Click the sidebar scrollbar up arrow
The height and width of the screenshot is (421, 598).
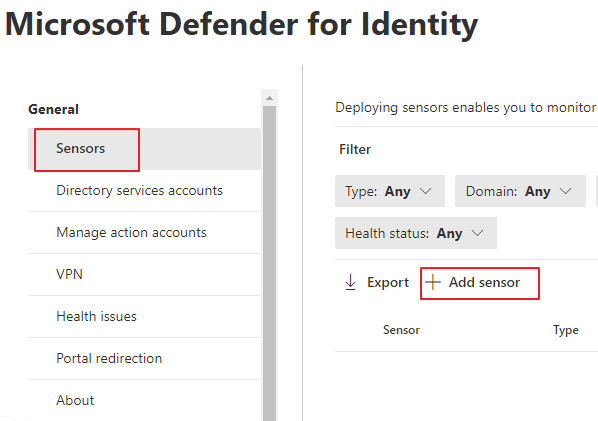(269, 98)
